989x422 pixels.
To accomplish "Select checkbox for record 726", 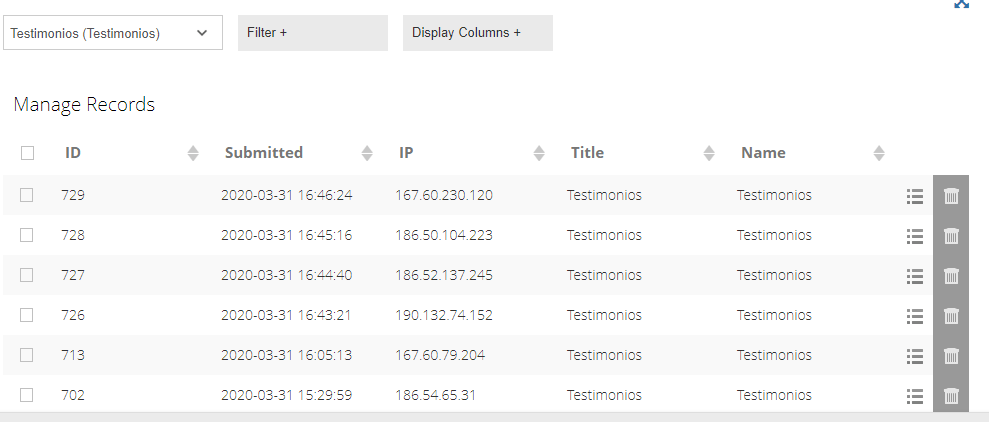I will pos(26,315).
